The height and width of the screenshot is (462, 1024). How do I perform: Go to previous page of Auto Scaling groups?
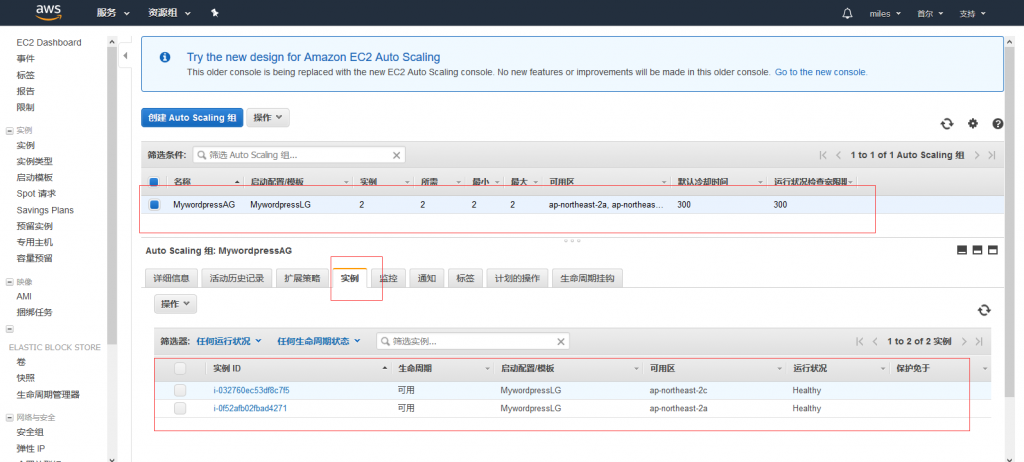coord(839,155)
